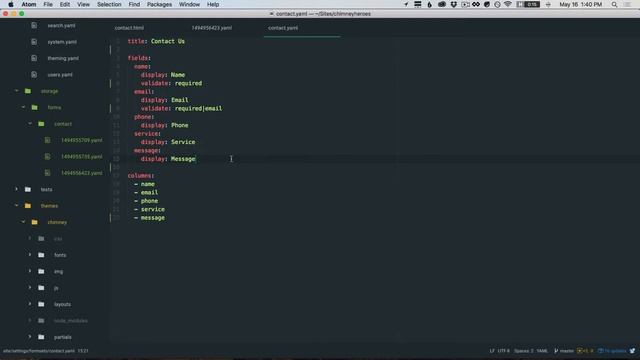The height and width of the screenshot is (360, 640).
Task: Expand the tests folder chevron
Action: pyautogui.click(x=16, y=189)
